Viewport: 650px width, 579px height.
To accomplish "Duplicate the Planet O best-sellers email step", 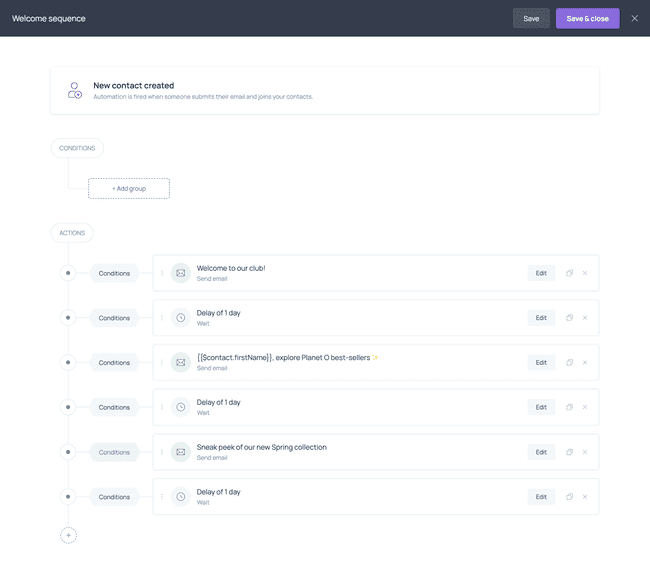I will [569, 363].
